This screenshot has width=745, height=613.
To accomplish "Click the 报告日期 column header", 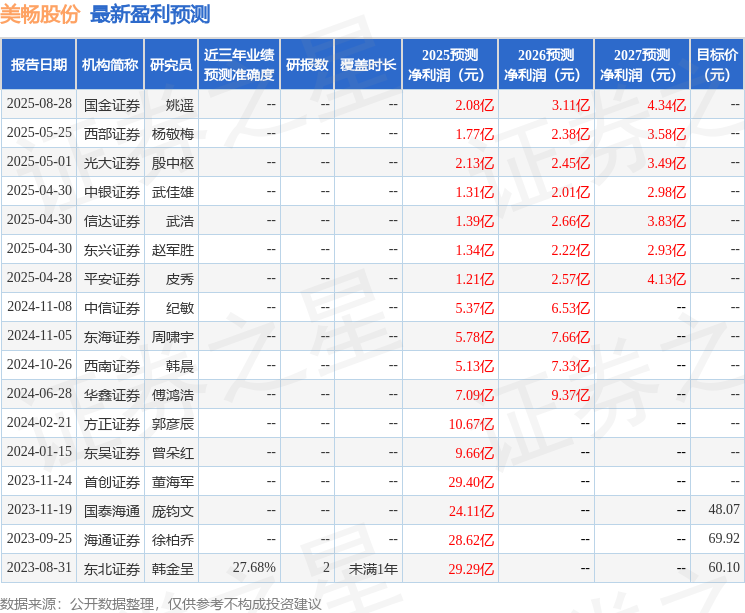I will [x=38, y=65].
